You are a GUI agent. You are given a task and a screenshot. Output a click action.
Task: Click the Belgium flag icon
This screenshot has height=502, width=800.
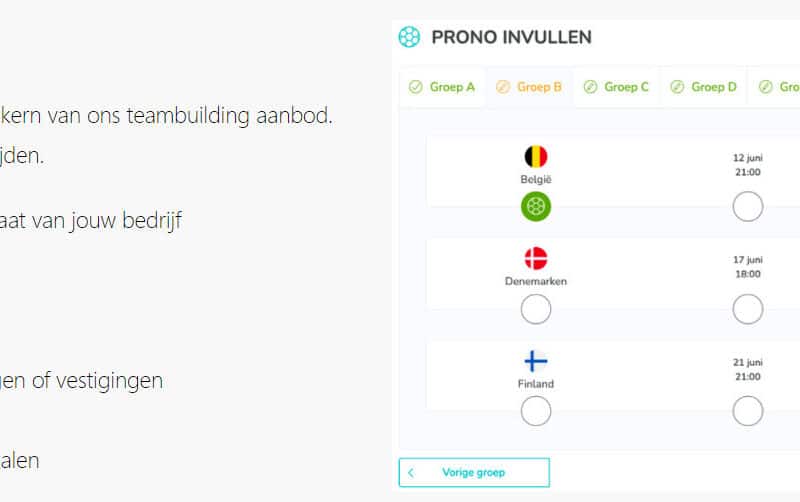pyautogui.click(x=536, y=156)
